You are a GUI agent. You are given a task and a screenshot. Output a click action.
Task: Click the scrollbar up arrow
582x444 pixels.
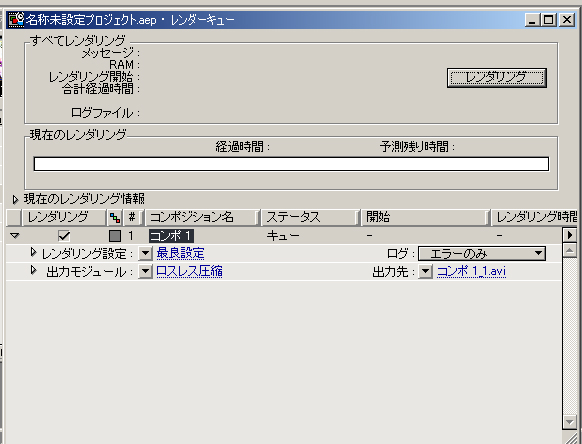(x=569, y=250)
